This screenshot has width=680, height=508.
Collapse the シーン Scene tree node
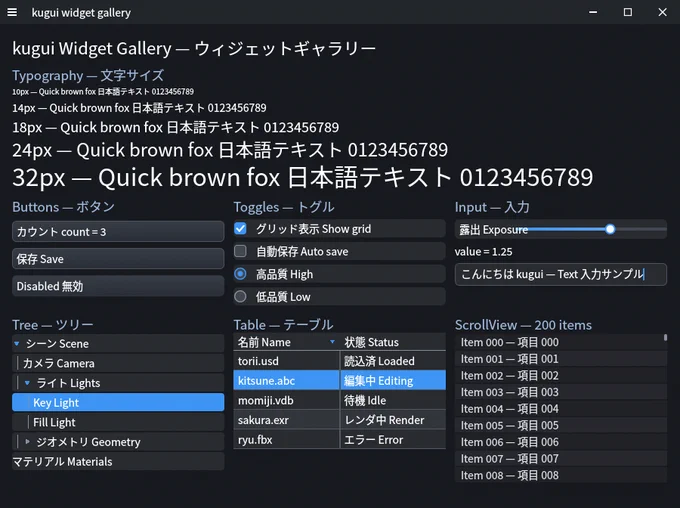point(17,344)
